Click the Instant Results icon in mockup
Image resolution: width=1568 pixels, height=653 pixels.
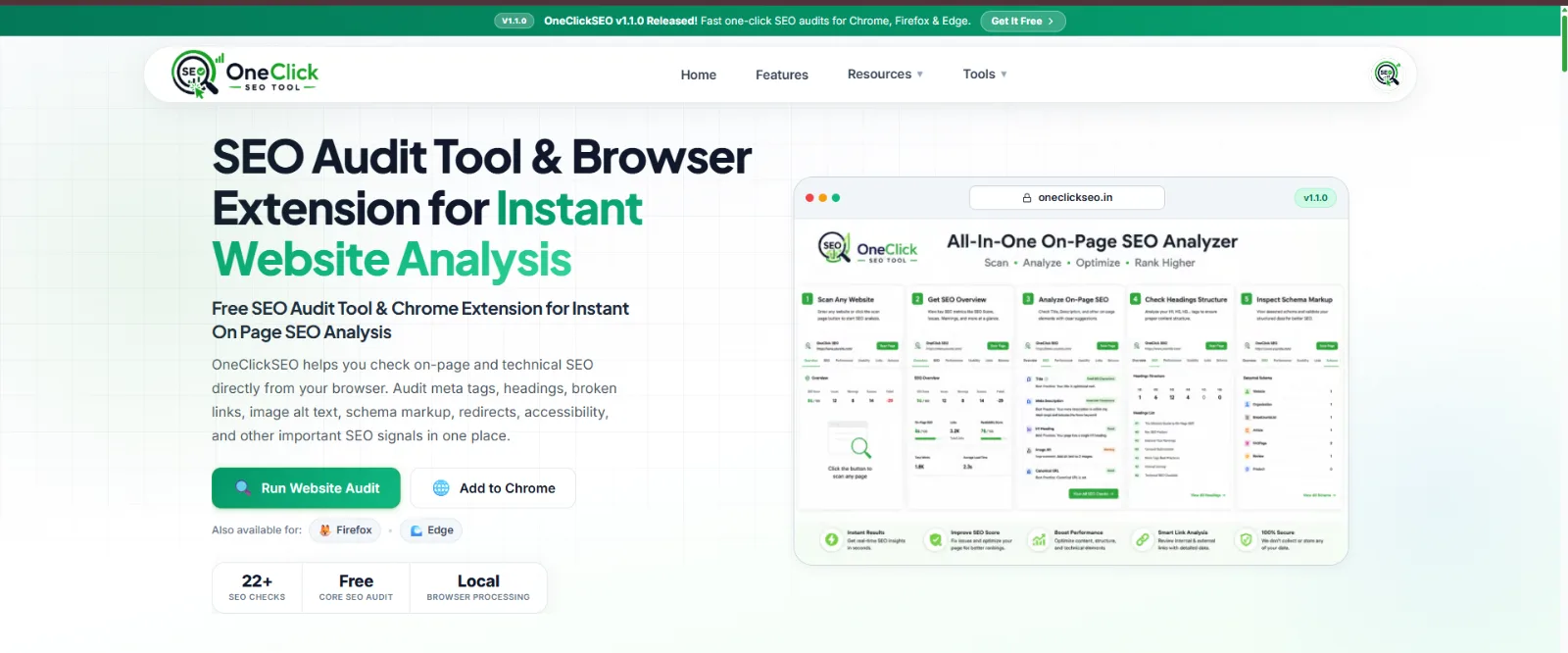pyautogui.click(x=831, y=539)
